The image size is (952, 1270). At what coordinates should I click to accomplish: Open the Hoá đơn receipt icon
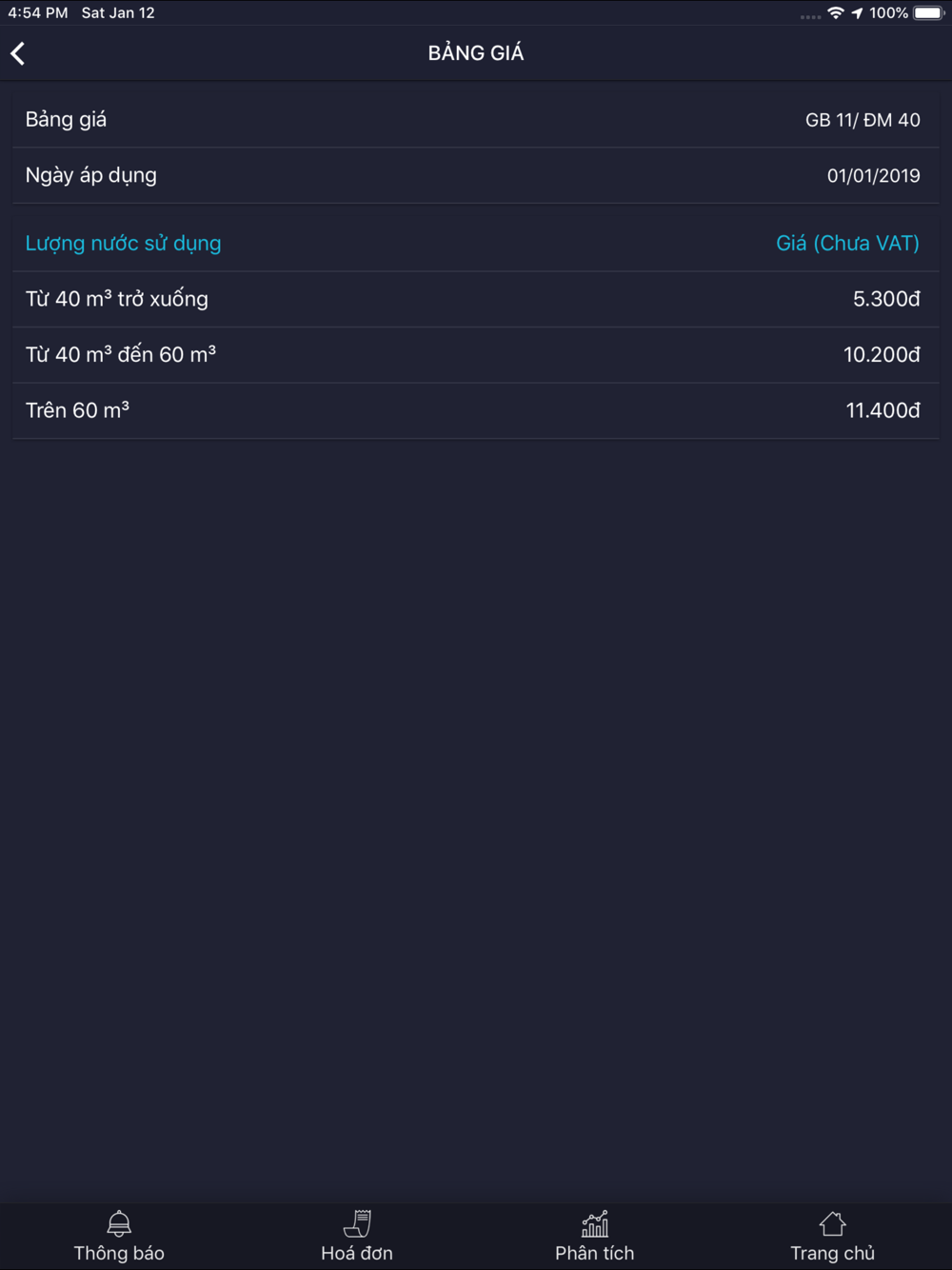[x=357, y=1222]
